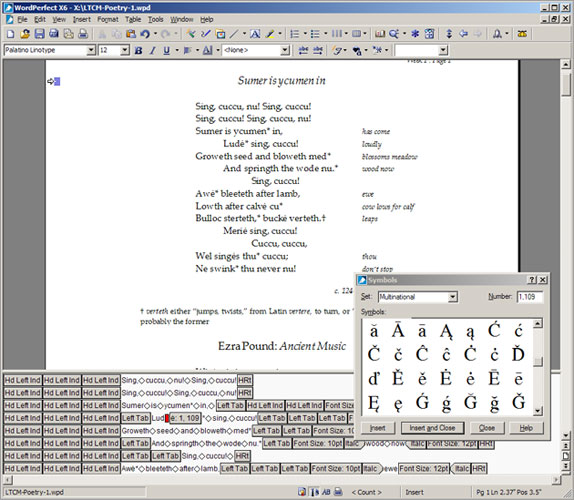Click the Paste clipboard icon

[131, 34]
